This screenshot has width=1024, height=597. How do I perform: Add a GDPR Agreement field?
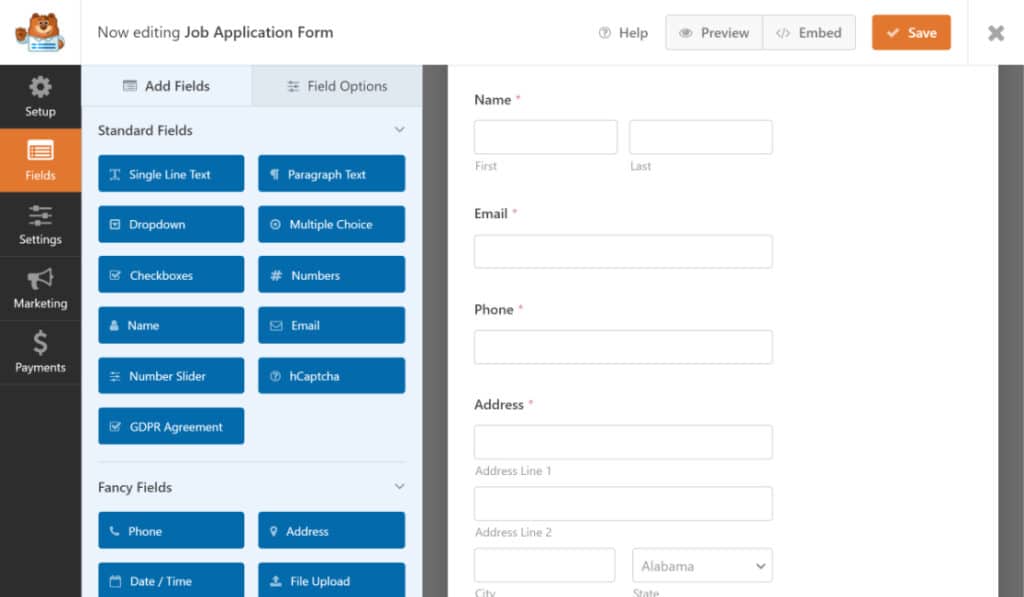pyautogui.click(x=170, y=425)
